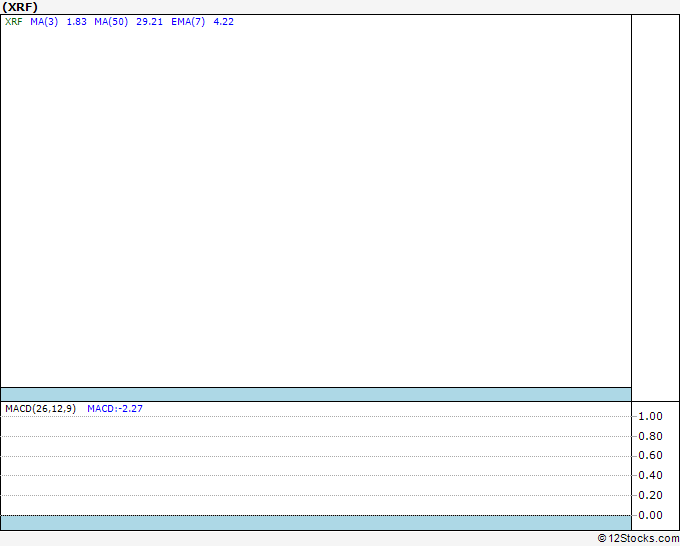The image size is (680, 546).
Task: Click the 0.00 axis label
Action: coord(650,515)
